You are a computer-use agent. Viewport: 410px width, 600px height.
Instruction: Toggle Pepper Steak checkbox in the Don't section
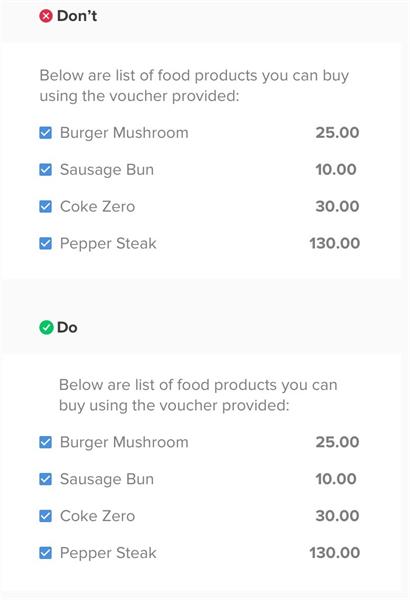[x=46, y=243]
